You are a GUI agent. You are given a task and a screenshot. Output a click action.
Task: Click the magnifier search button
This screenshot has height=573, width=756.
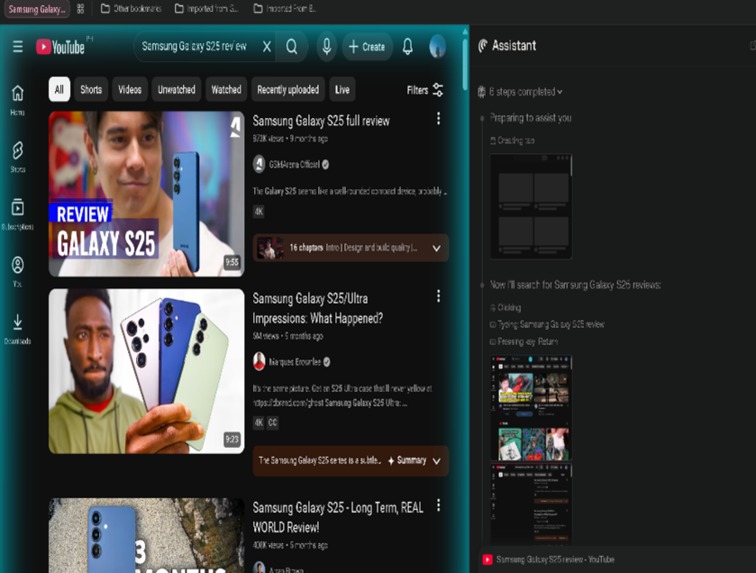tap(292, 47)
